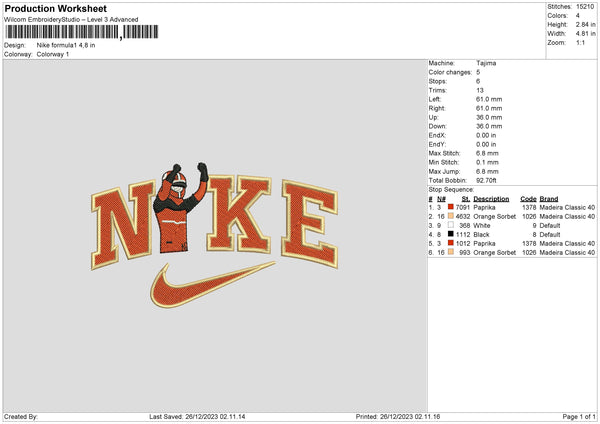The width and height of the screenshot is (600, 424).
Task: Click the 'Printed: 26/12/2023 02.11.16' text
Action: click(398, 417)
